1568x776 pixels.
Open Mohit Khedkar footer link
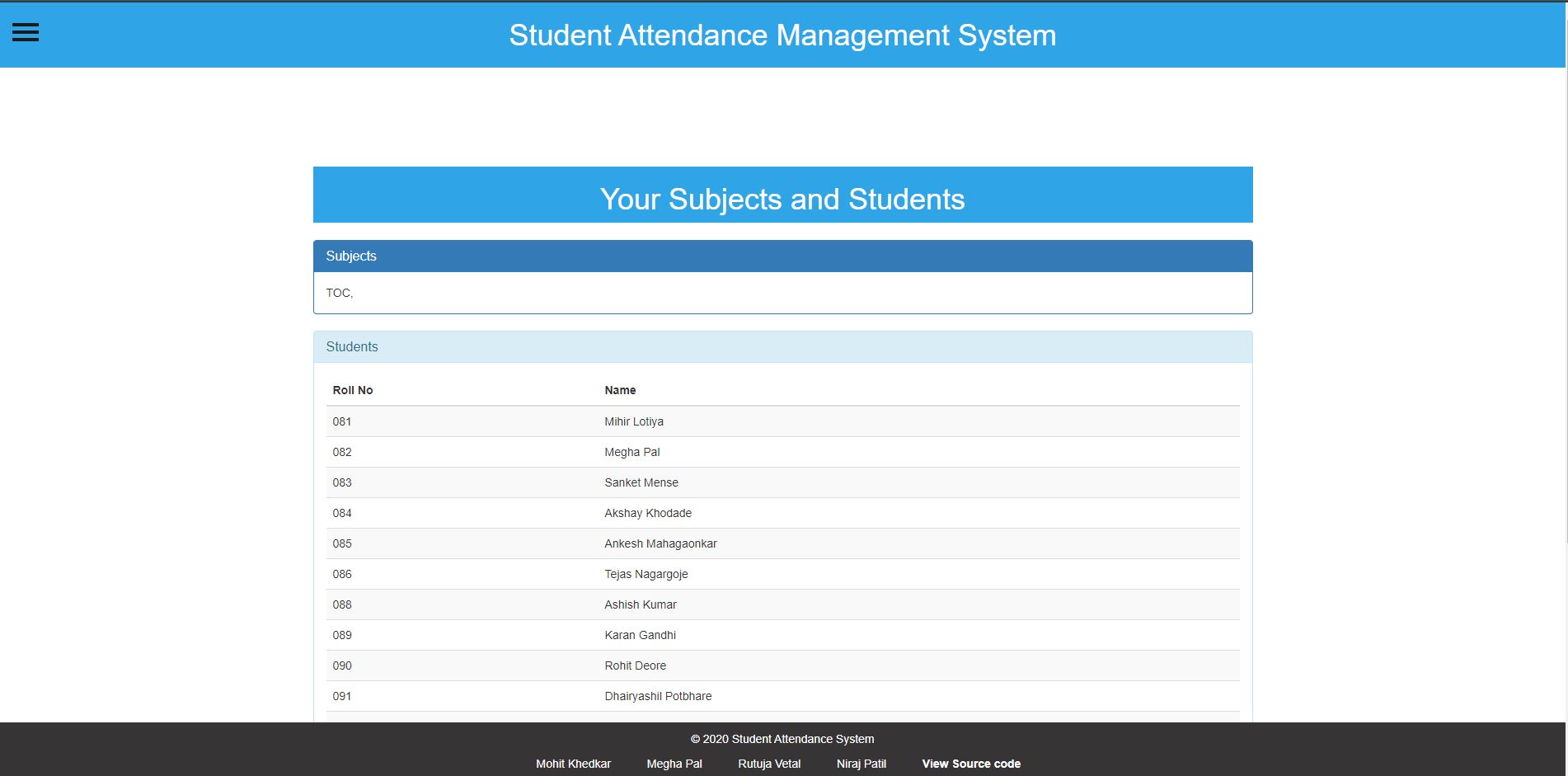click(x=573, y=764)
